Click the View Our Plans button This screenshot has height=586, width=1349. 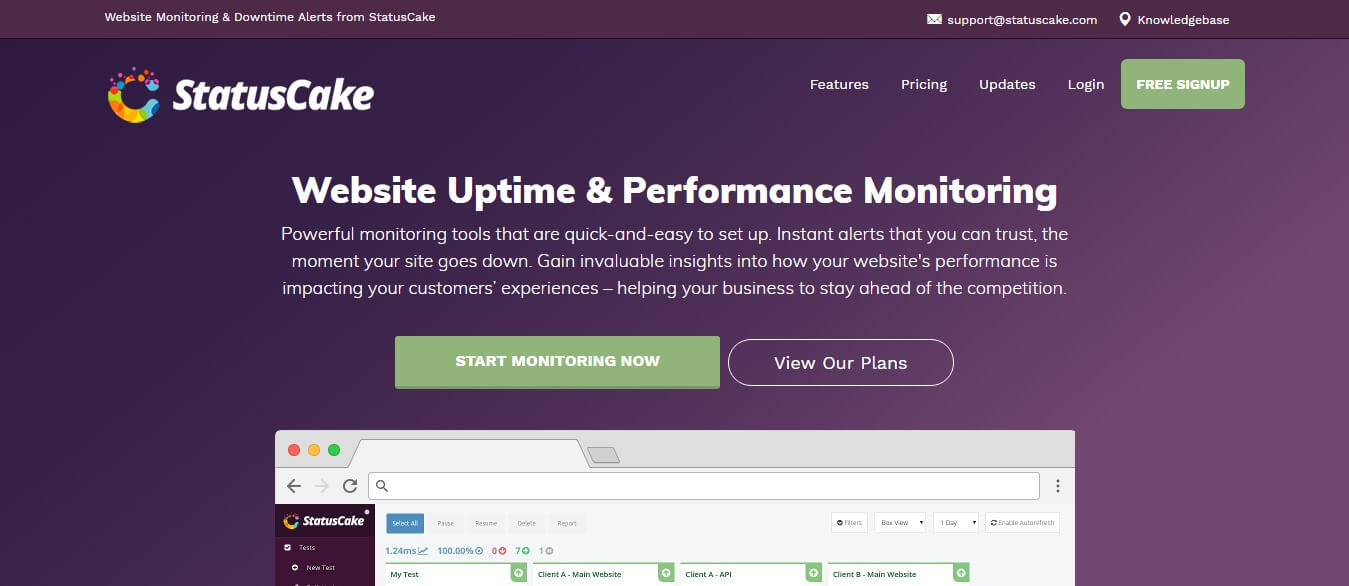coord(840,362)
